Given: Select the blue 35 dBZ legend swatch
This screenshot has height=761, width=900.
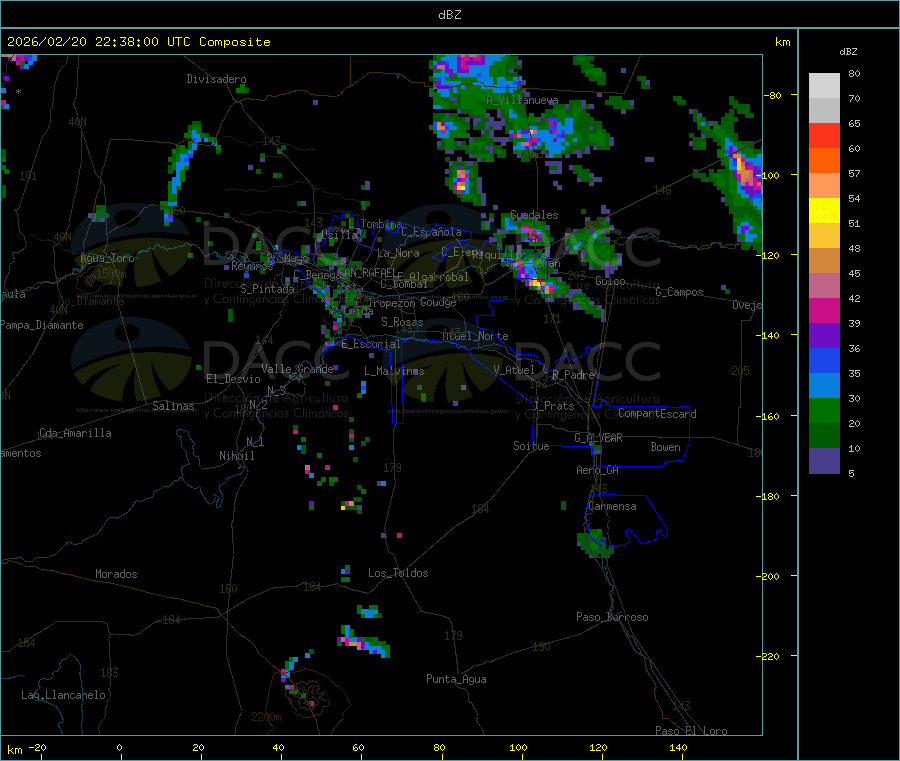Looking at the screenshot, I should click(824, 360).
